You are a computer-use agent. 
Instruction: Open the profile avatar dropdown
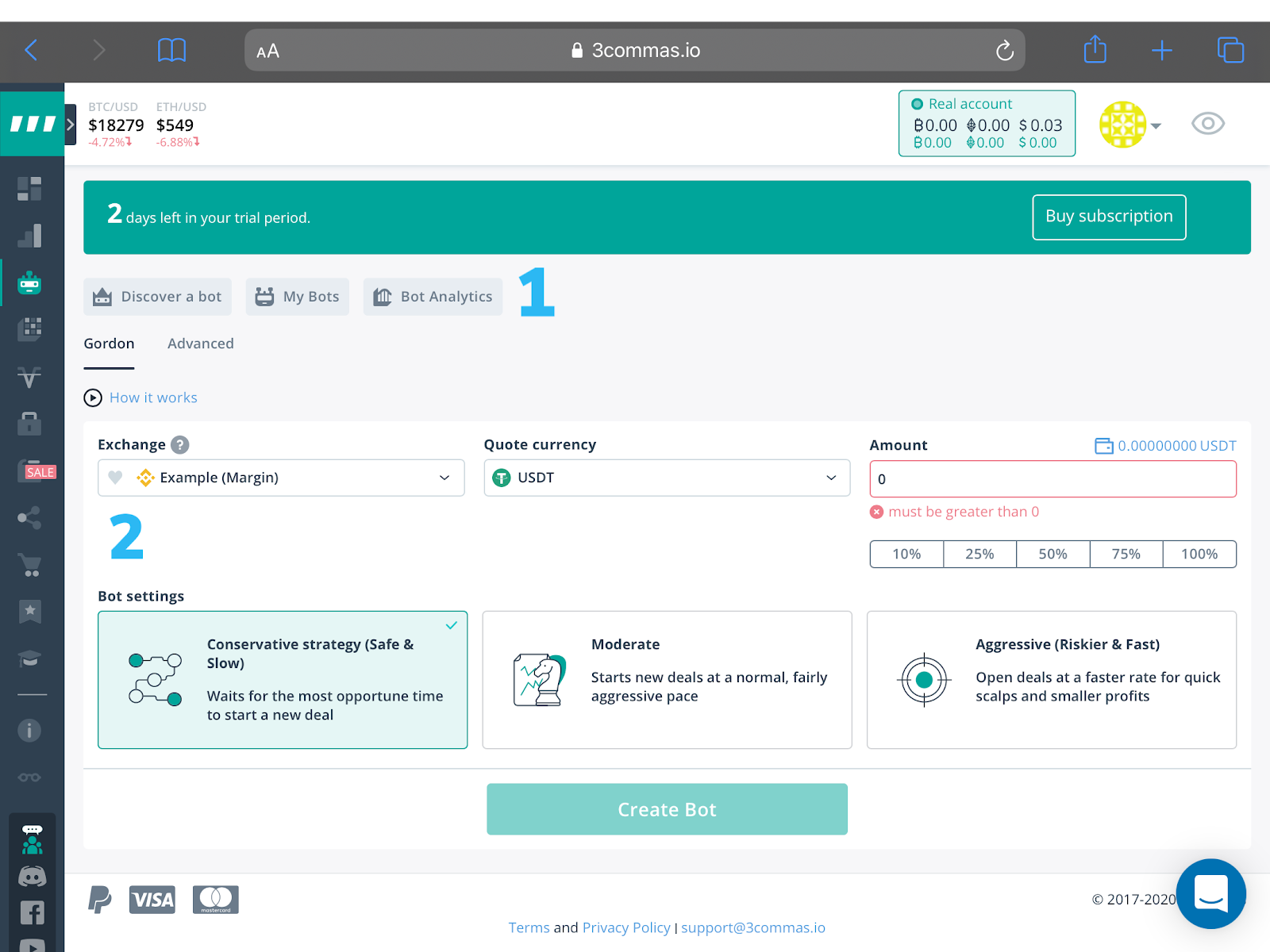(1130, 125)
